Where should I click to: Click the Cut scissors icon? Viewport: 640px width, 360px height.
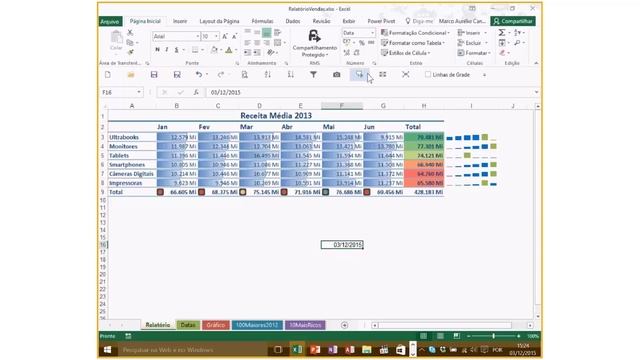pyautogui.click(x=130, y=32)
